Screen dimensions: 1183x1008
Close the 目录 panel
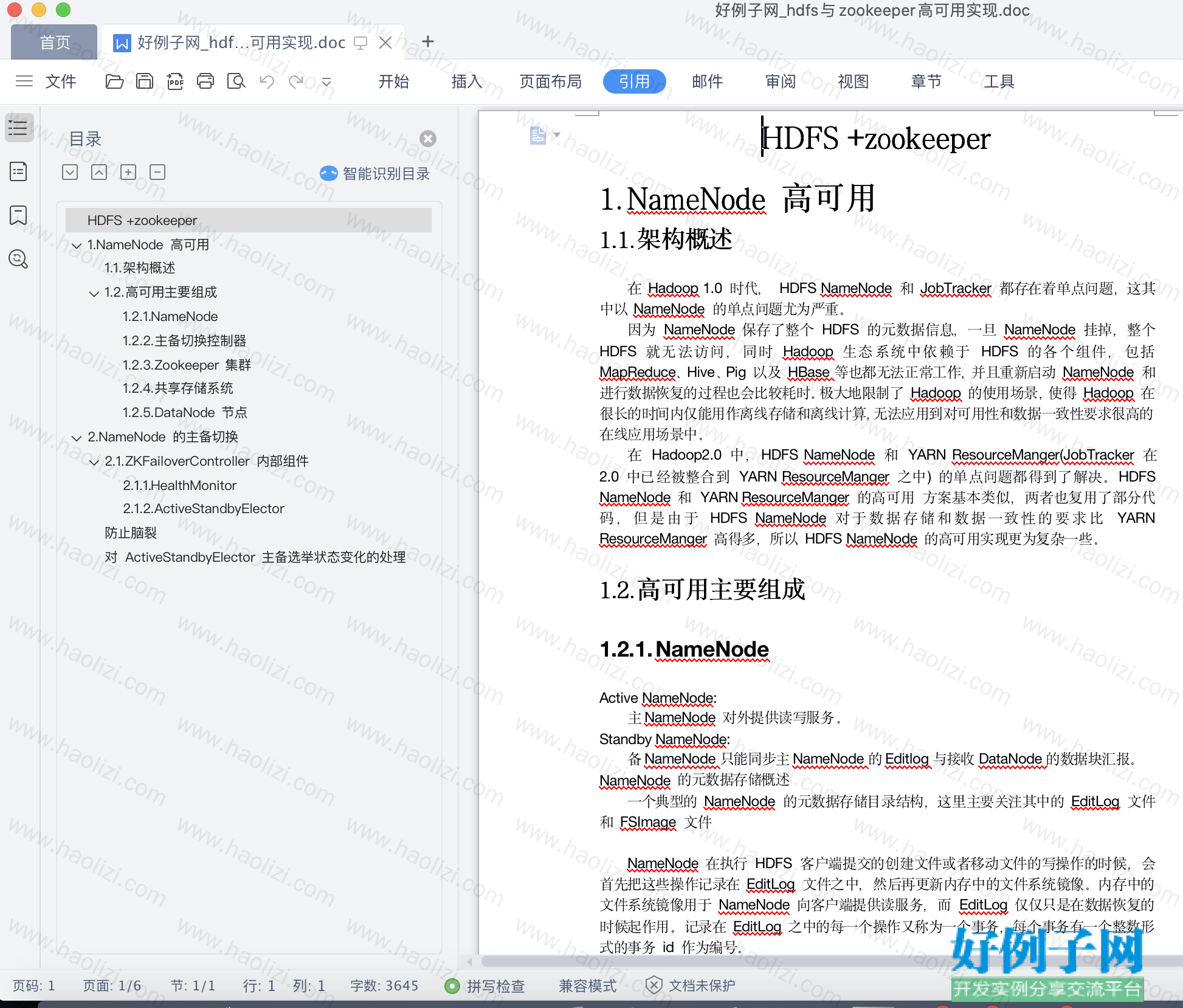coord(428,139)
